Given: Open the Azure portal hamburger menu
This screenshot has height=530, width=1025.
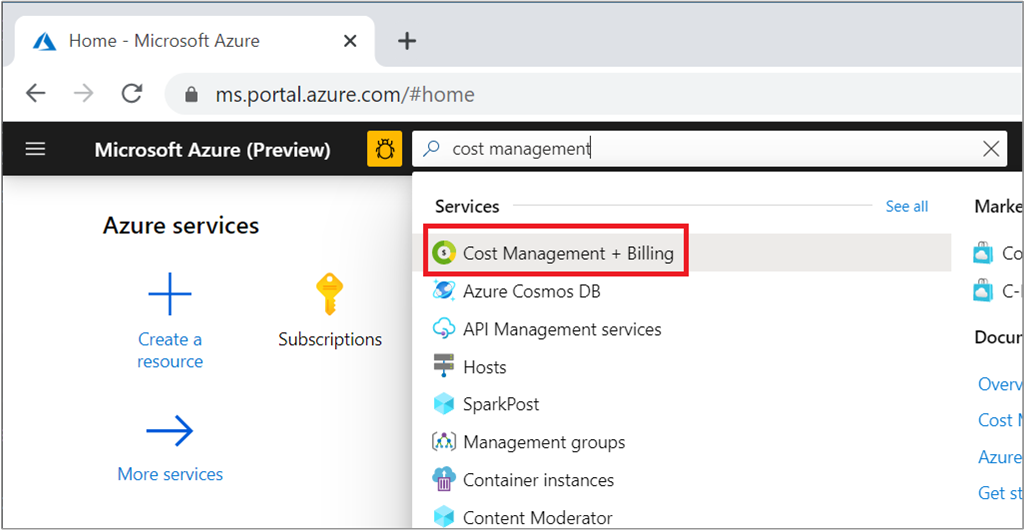Looking at the screenshot, I should coord(36,149).
